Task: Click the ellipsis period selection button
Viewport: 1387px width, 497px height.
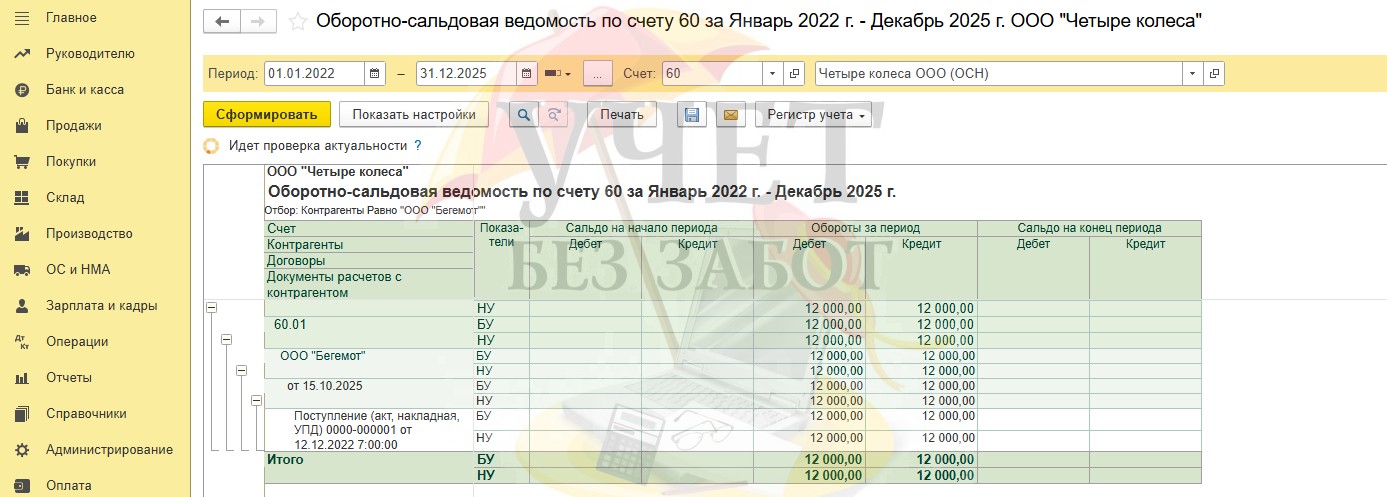Action: 597,73
